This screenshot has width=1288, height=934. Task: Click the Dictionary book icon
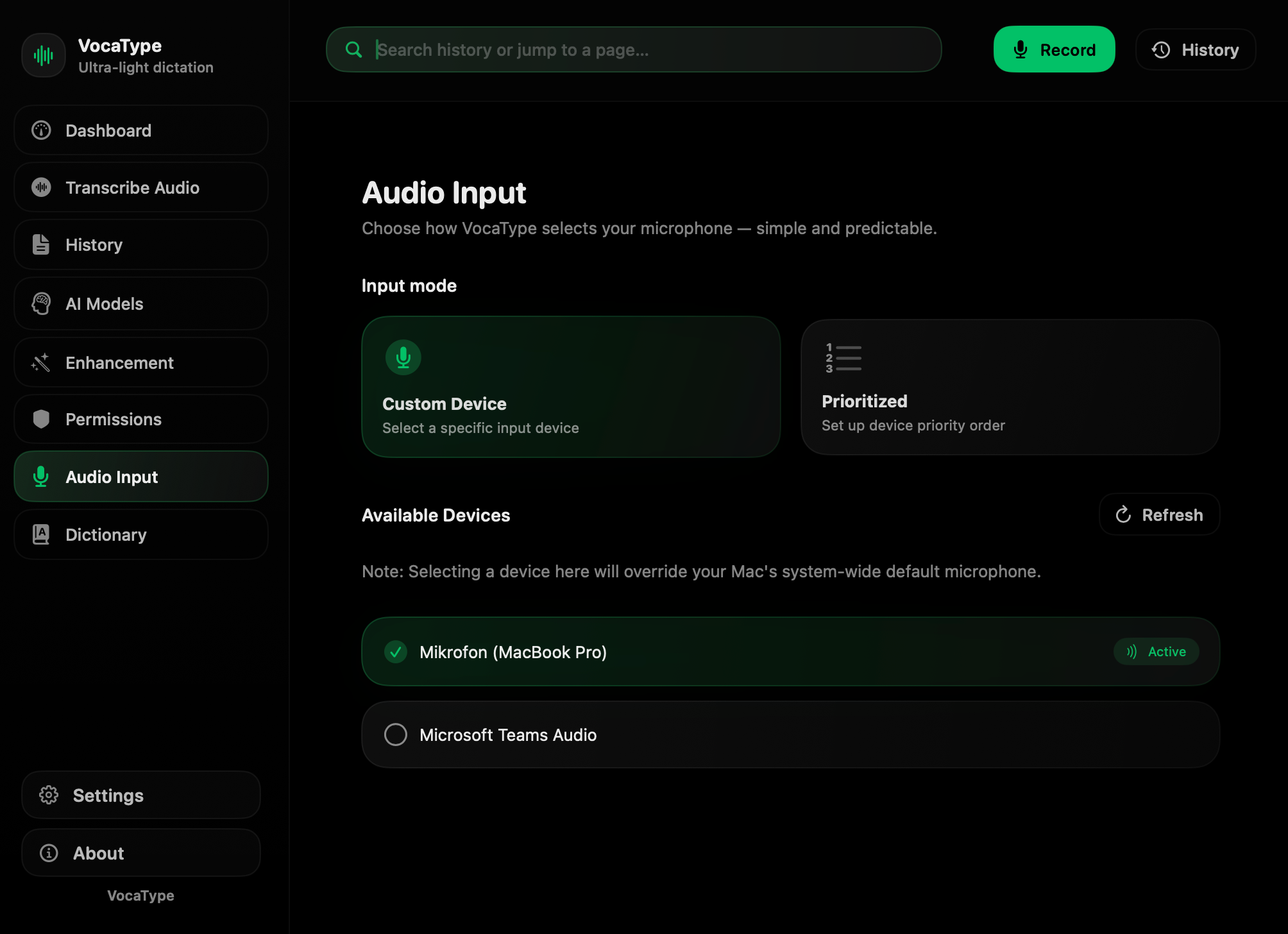(41, 534)
